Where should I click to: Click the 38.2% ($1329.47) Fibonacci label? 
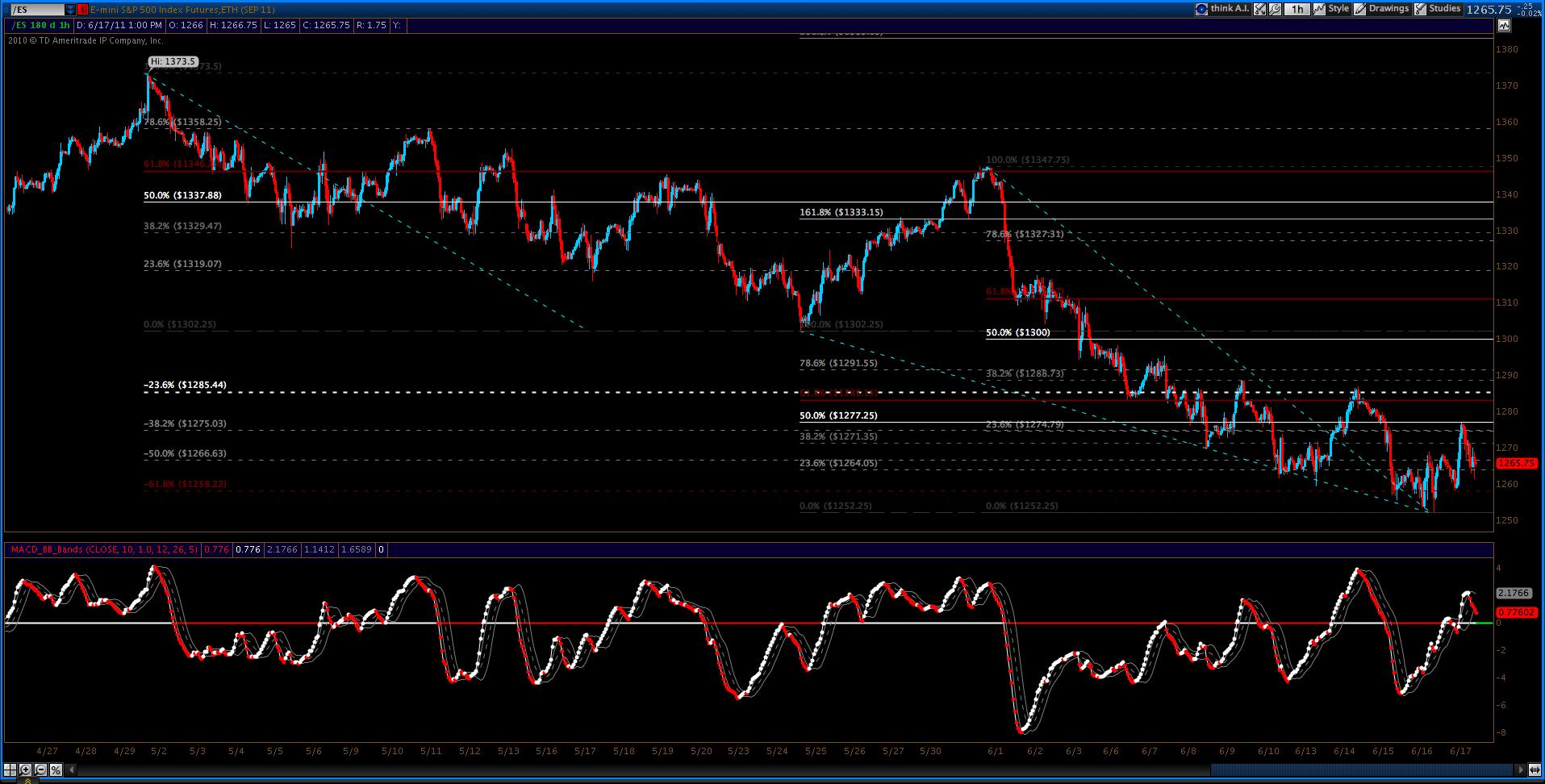[182, 226]
